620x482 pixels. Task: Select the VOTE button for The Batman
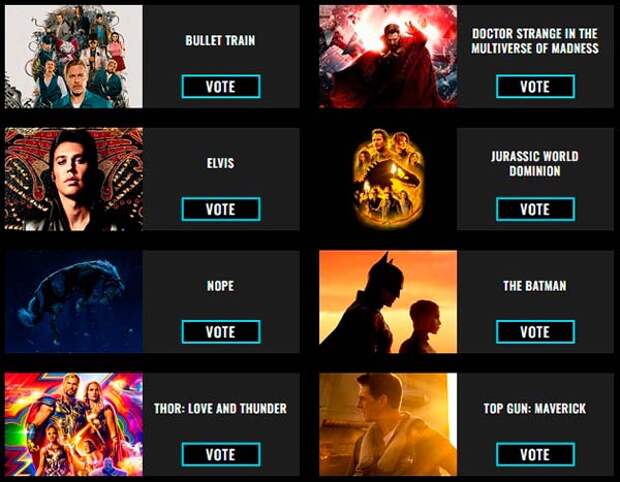(535, 332)
